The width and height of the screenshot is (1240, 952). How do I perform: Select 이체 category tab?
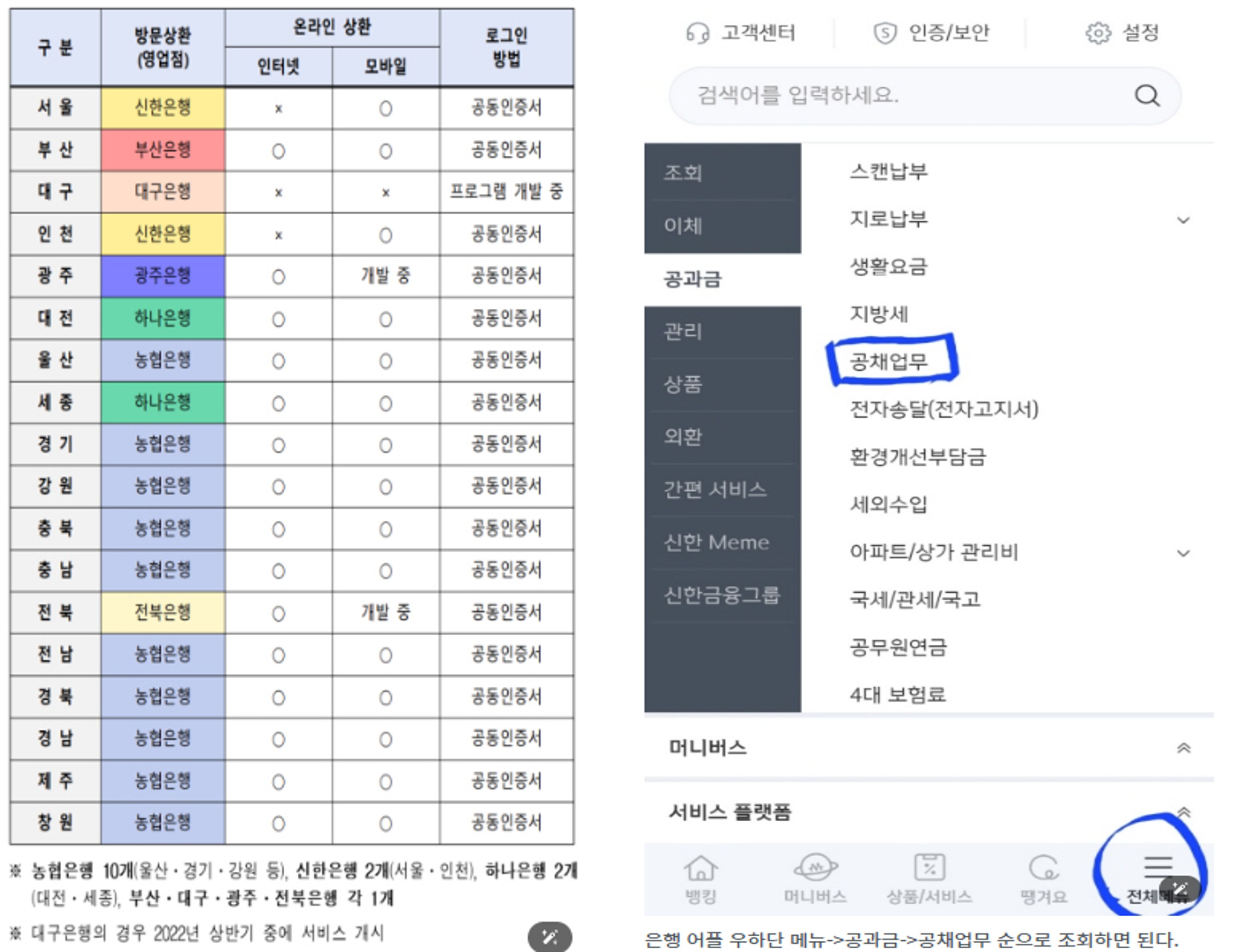(722, 226)
